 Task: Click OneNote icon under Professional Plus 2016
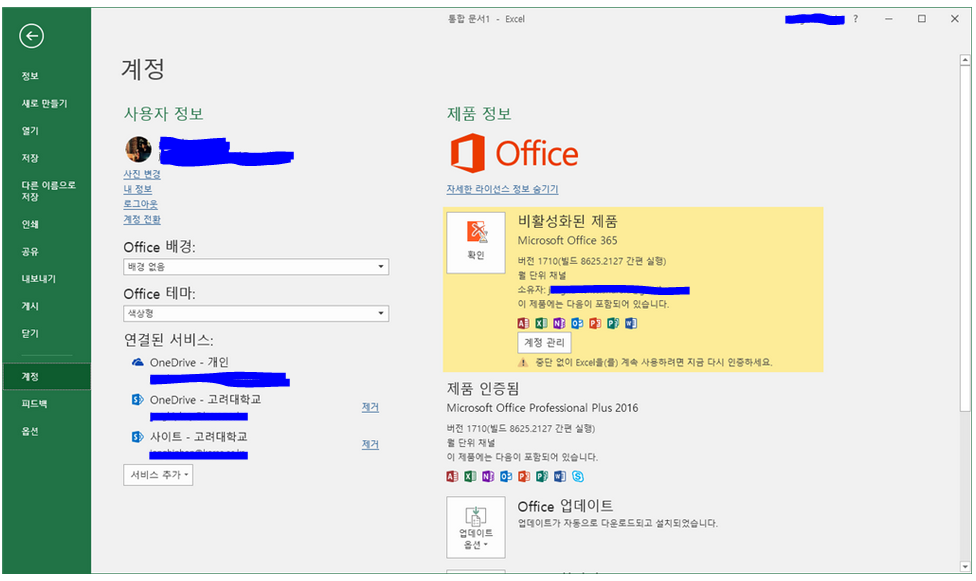click(x=488, y=476)
